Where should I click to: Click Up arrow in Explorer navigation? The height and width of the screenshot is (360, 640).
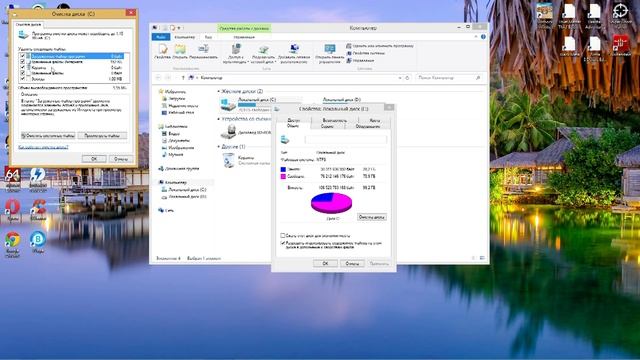point(183,78)
